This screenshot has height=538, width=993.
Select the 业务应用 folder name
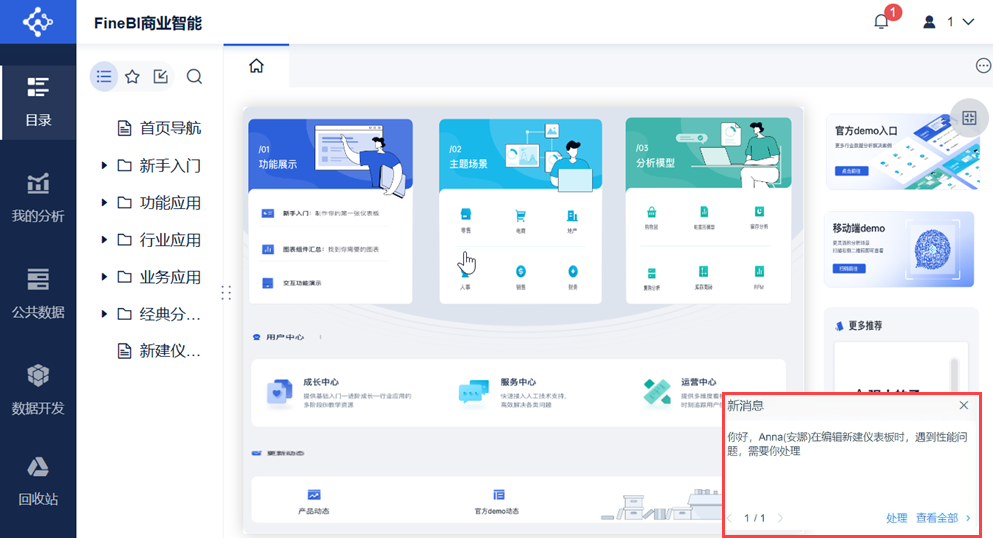(170, 277)
